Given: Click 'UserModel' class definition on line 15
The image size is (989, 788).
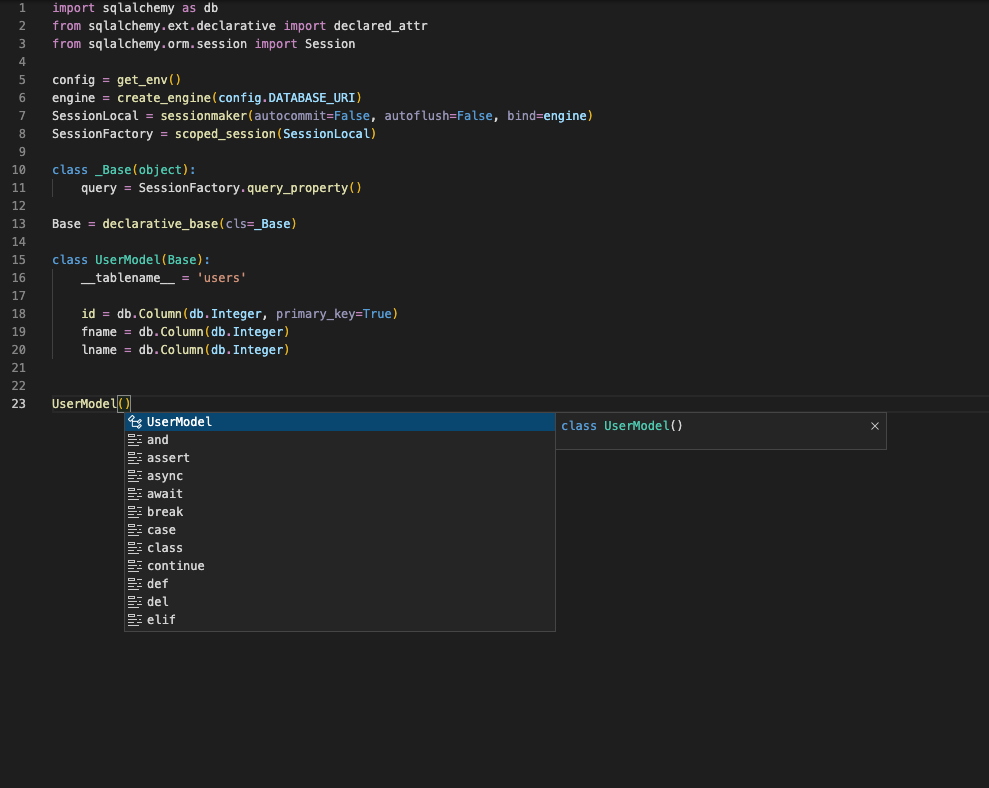Looking at the screenshot, I should point(128,260).
